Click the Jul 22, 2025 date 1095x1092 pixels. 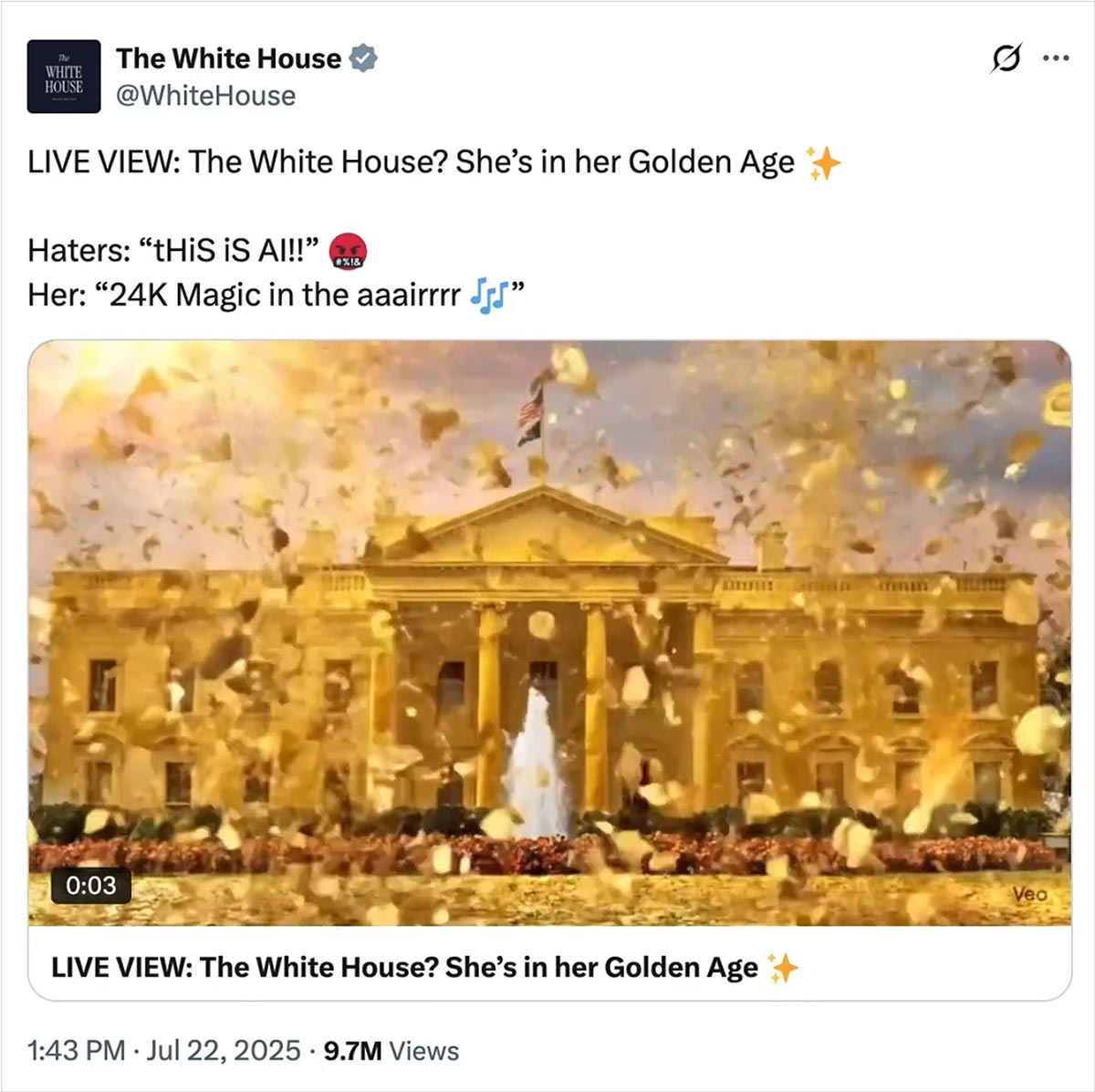(224, 1051)
